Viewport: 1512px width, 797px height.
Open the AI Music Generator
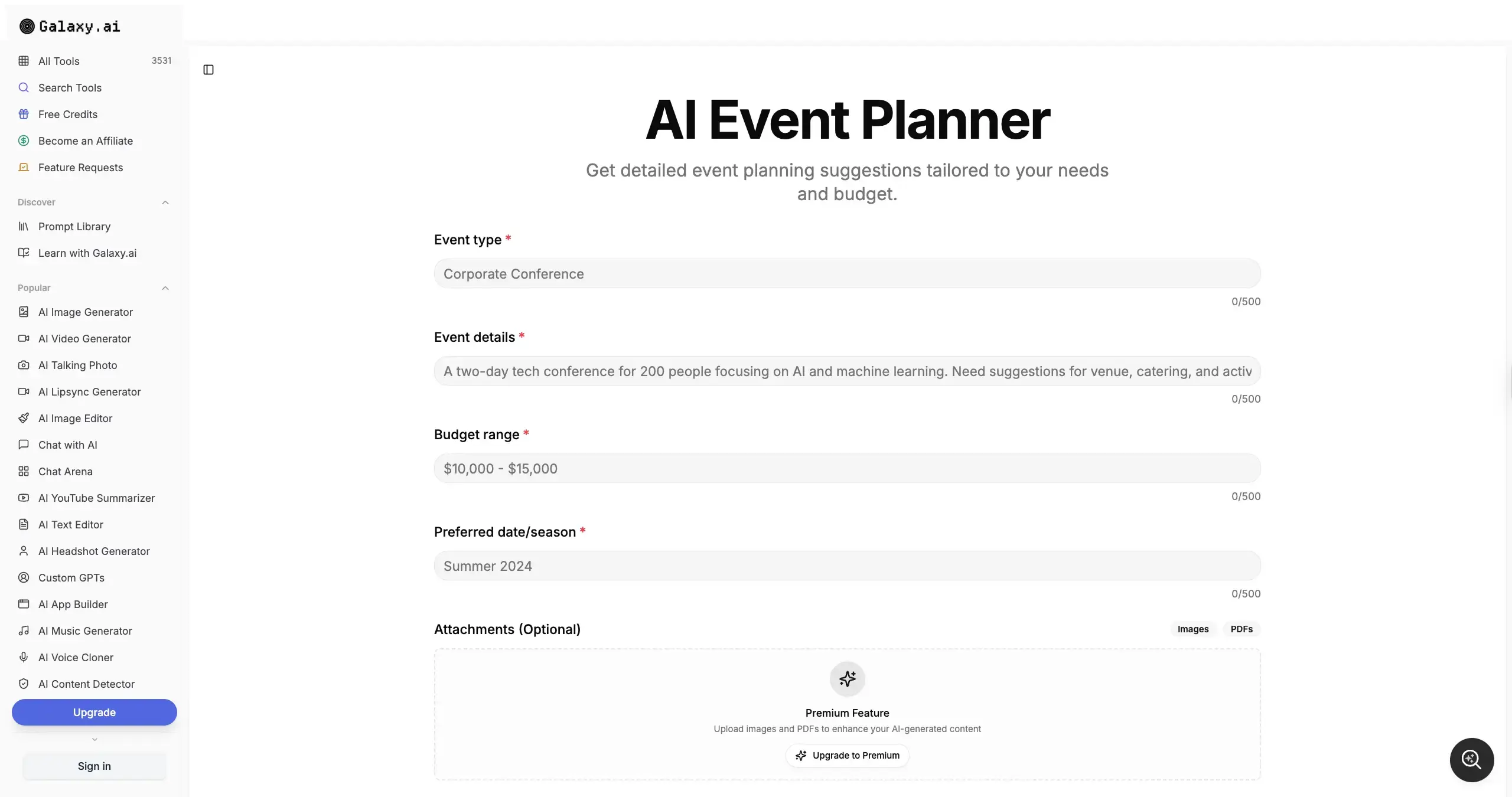pyautogui.click(x=85, y=631)
